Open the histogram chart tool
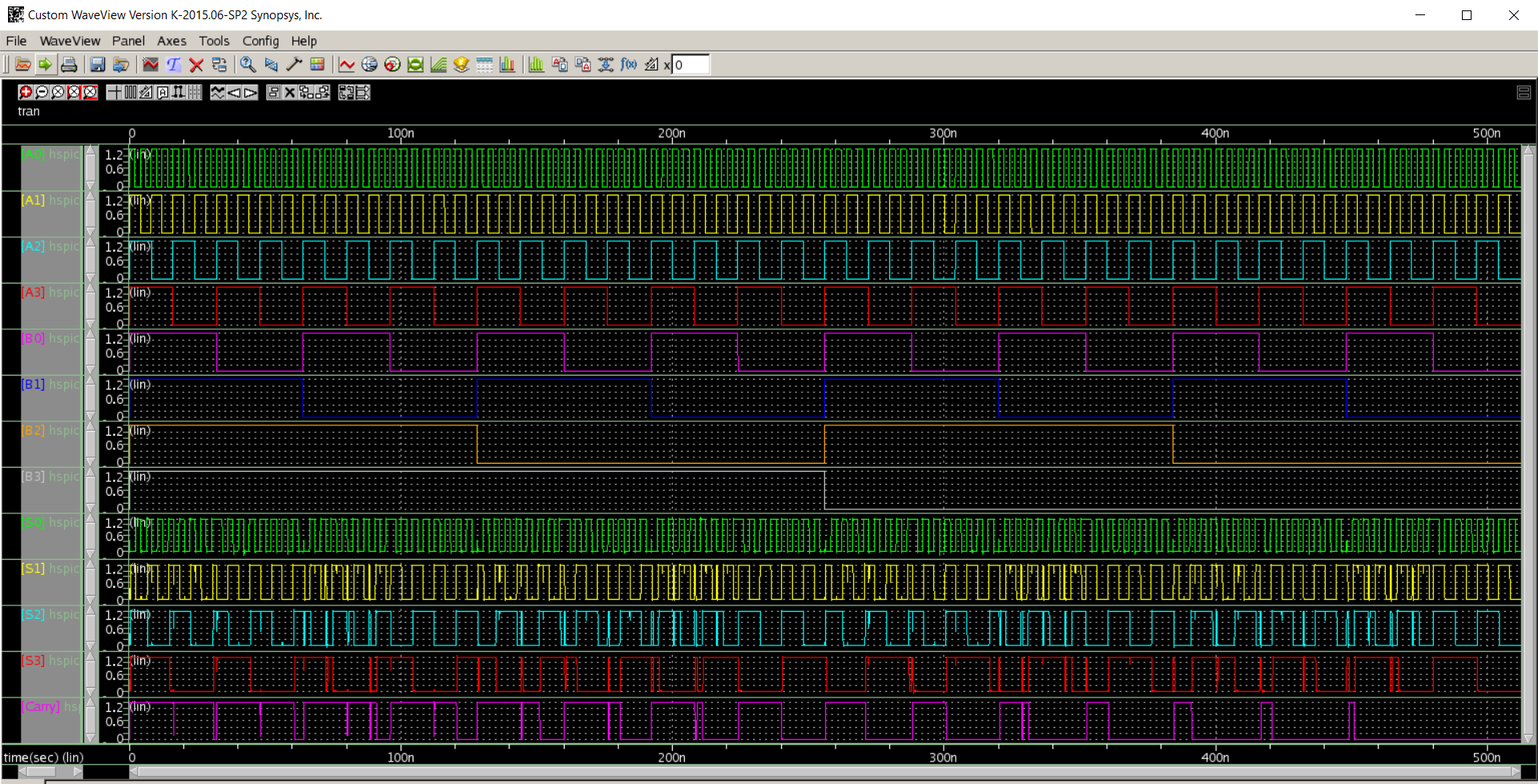The width and height of the screenshot is (1538, 784). pyautogui.click(x=536, y=65)
